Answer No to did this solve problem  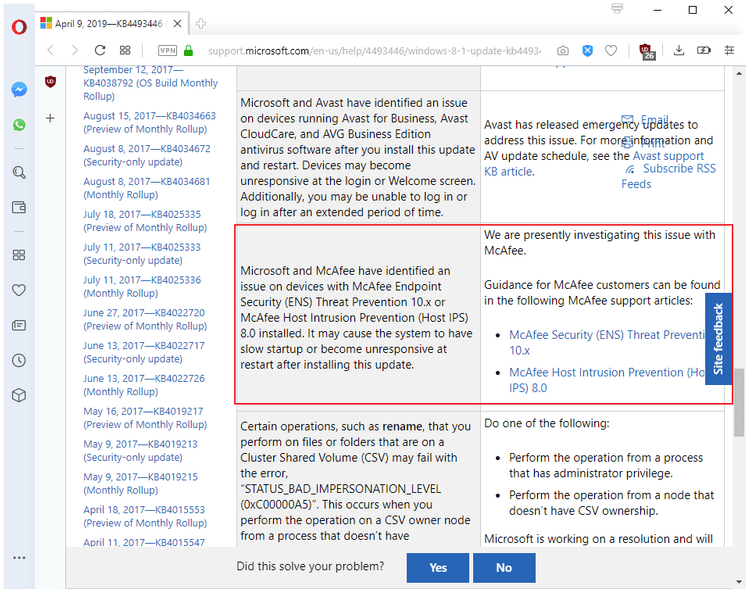tap(504, 568)
